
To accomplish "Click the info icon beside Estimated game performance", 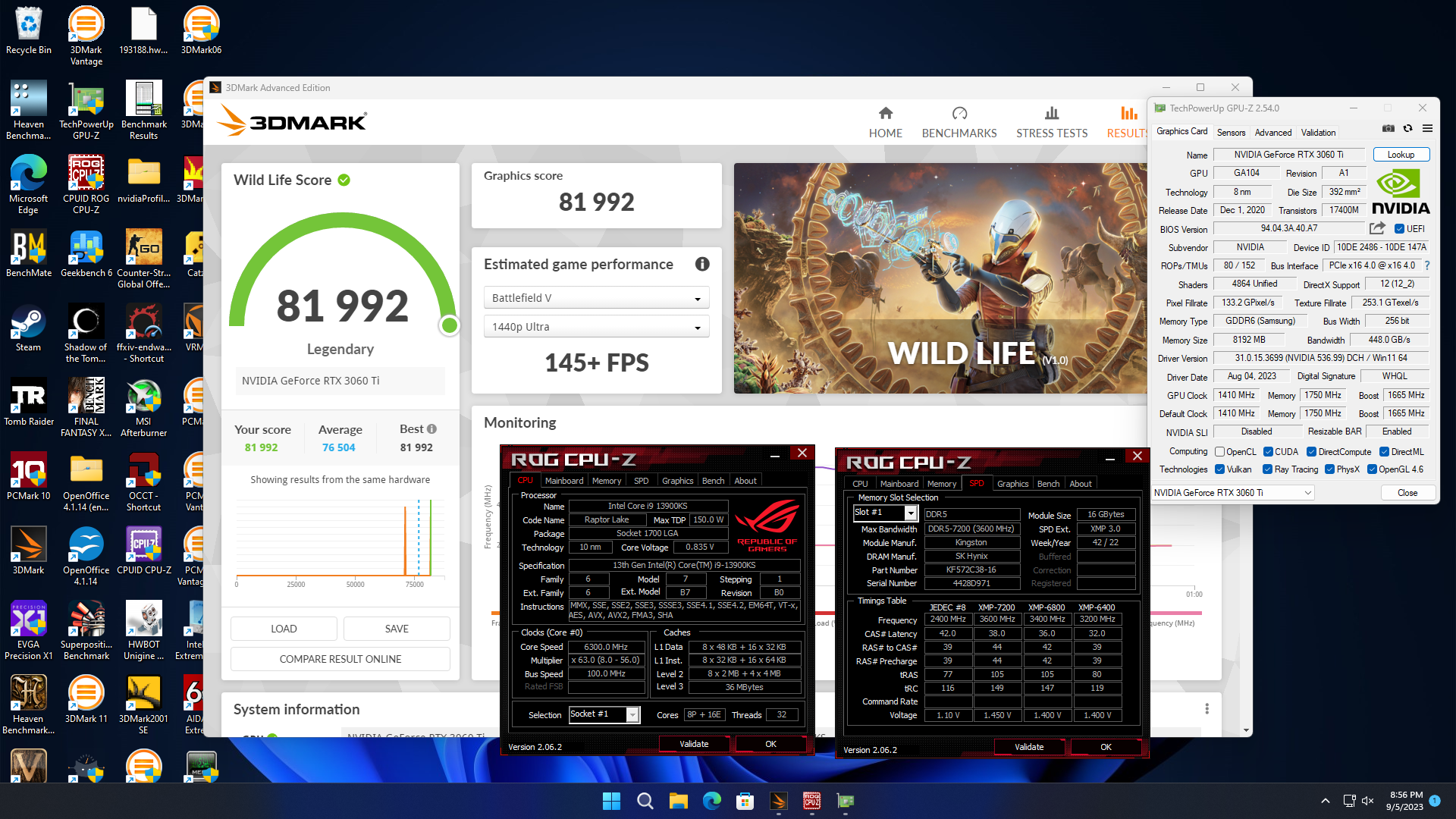I will coord(702,264).
